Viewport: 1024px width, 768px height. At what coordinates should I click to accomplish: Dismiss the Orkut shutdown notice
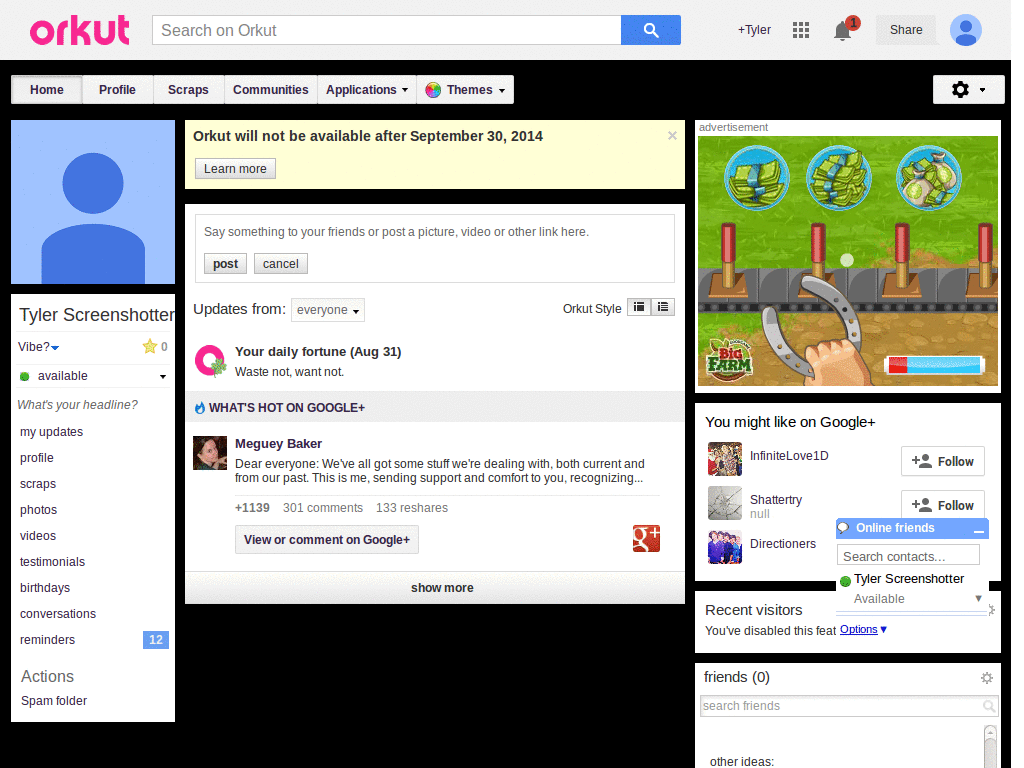[x=672, y=135]
